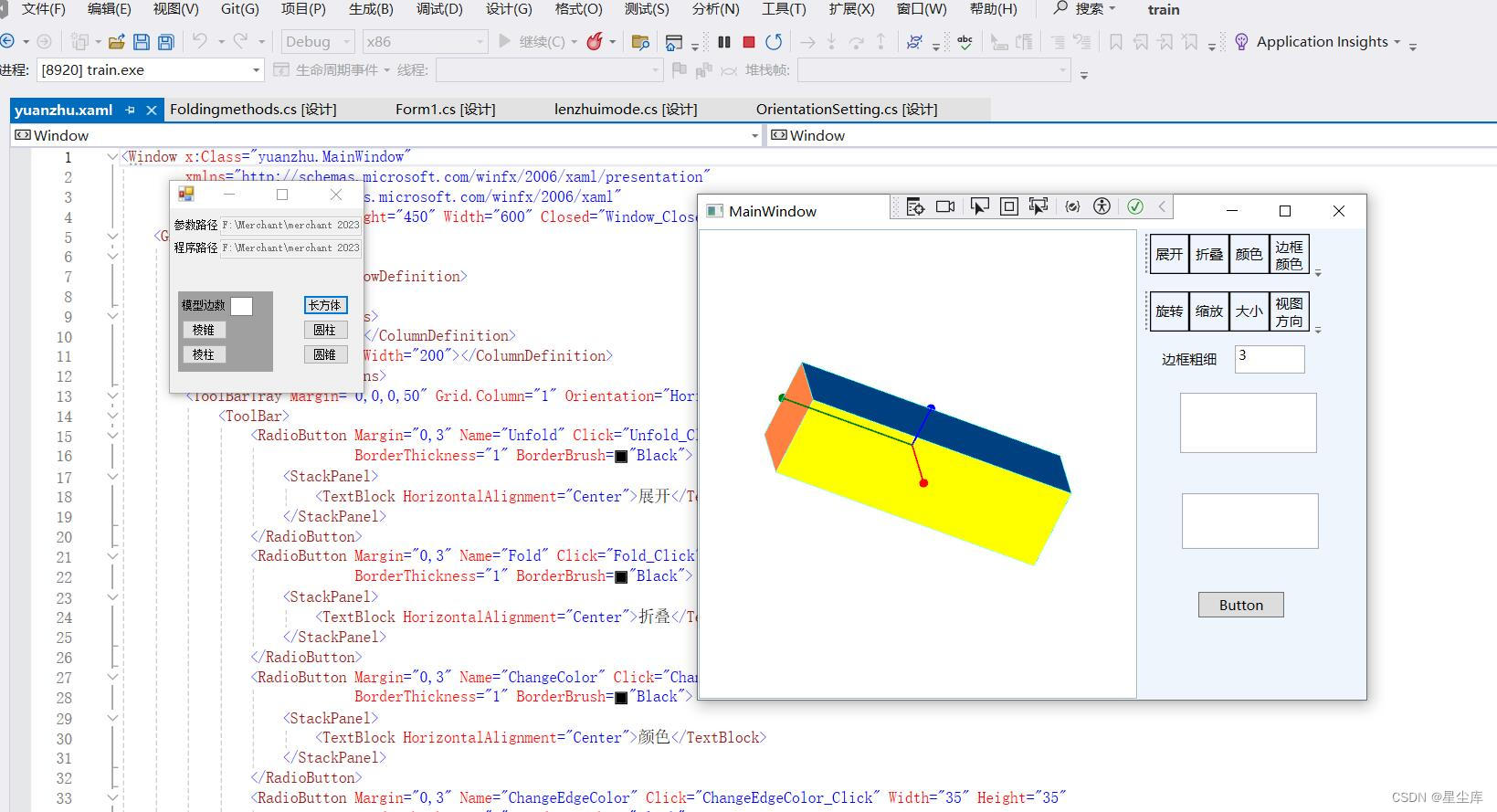Click the Search magnifier in title bar
Viewport: 1497px width, 812px height.
coord(1060,8)
